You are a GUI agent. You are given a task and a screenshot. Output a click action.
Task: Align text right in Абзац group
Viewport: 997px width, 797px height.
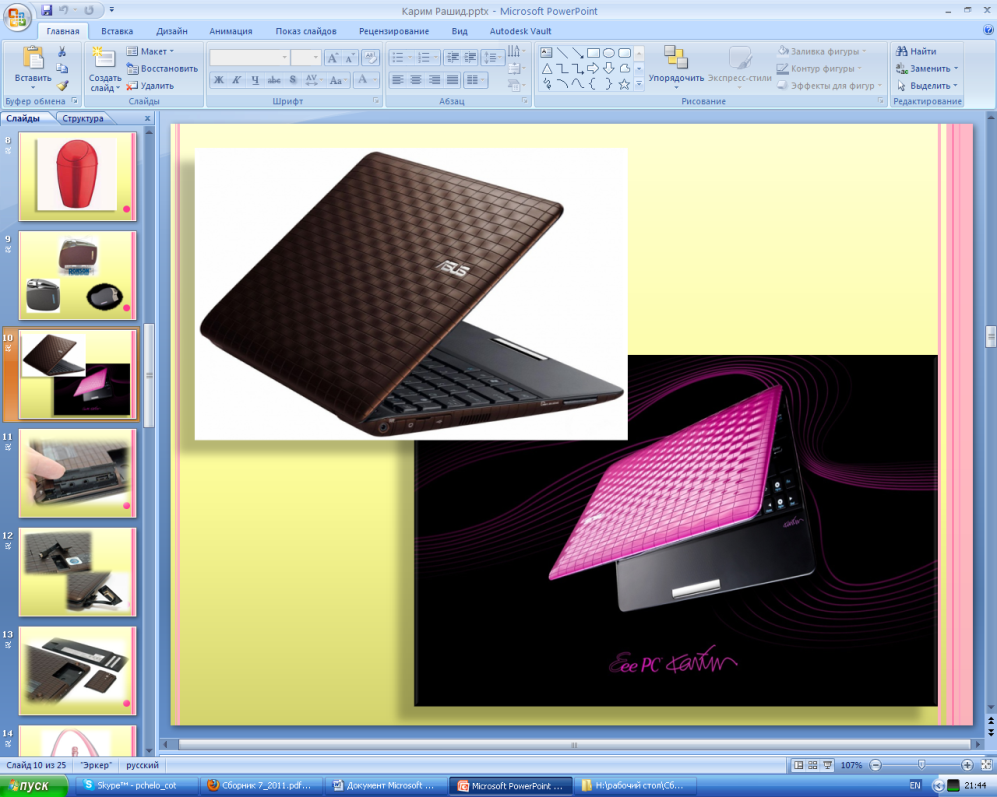click(x=434, y=80)
